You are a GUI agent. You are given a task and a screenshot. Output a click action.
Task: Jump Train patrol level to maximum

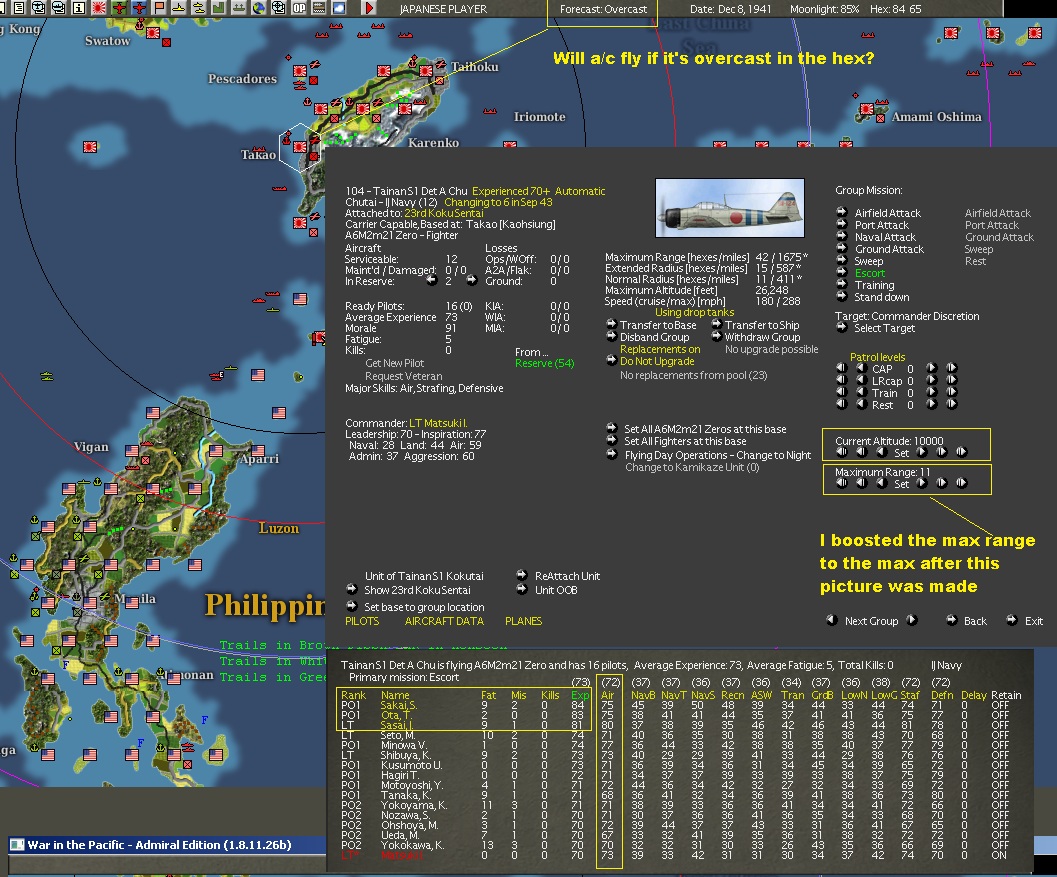pyautogui.click(x=952, y=392)
